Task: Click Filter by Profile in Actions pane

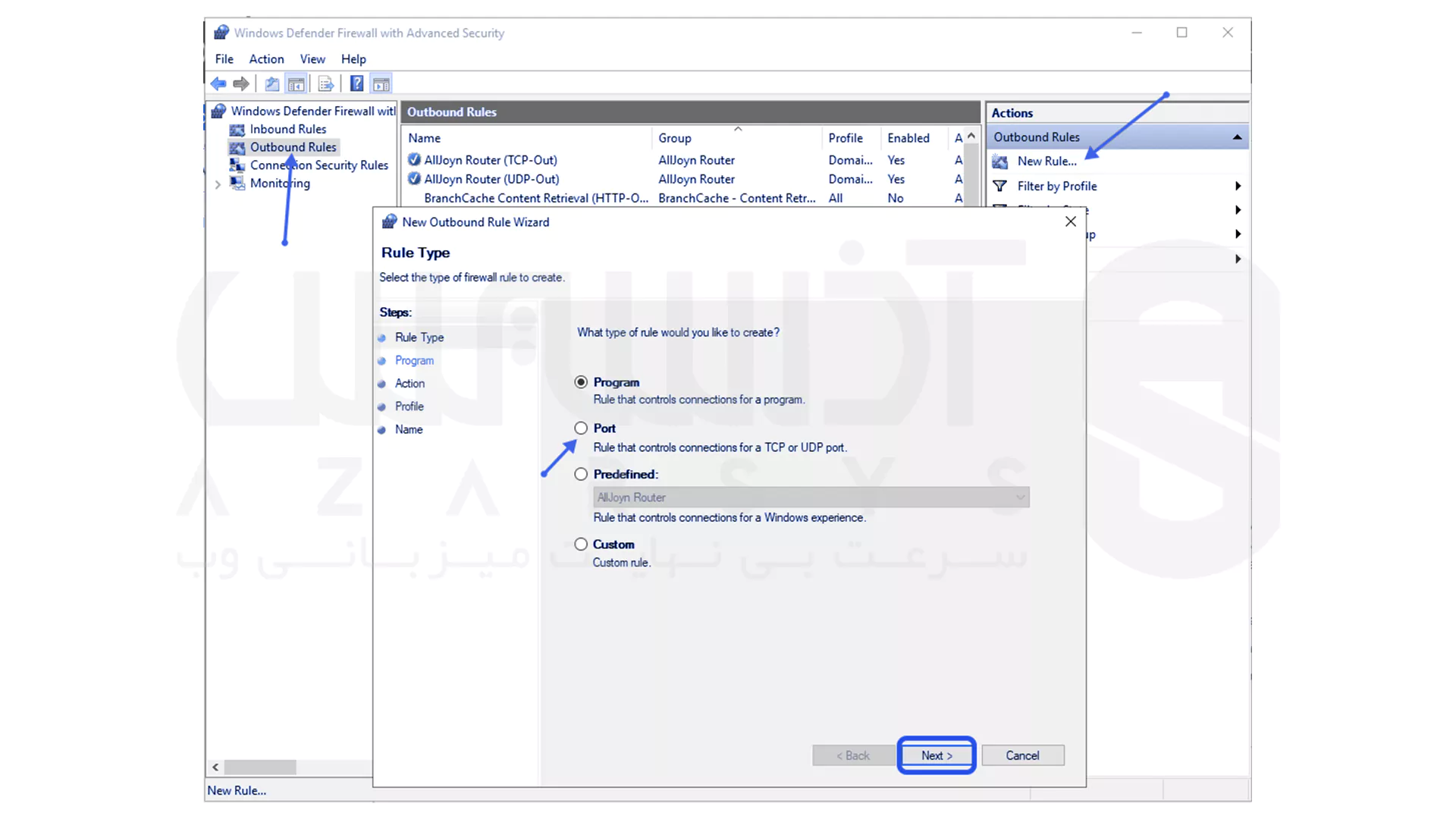Action: pos(1056,186)
